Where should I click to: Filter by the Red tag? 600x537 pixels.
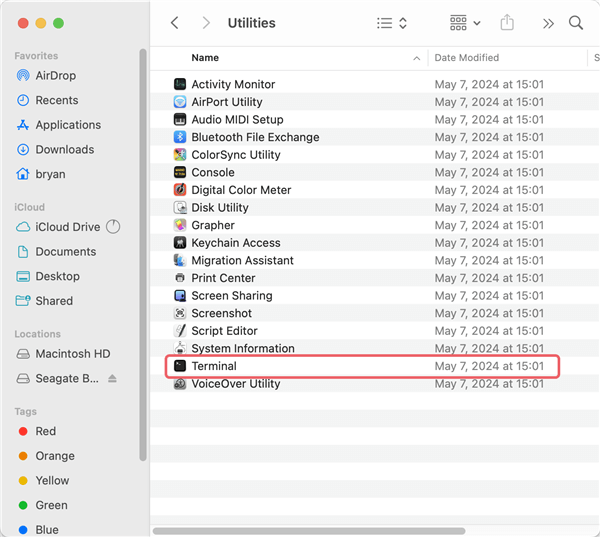[37, 431]
